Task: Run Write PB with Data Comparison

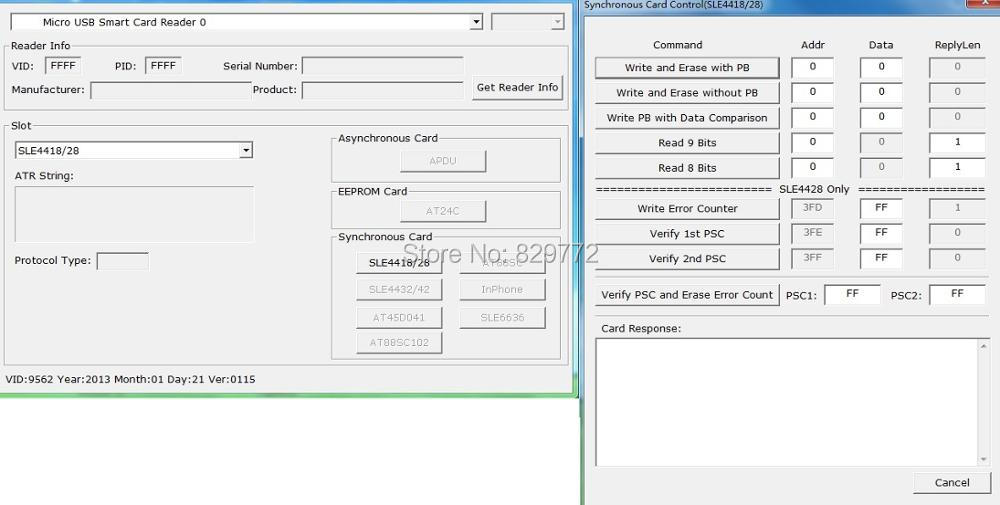Action: tap(687, 118)
